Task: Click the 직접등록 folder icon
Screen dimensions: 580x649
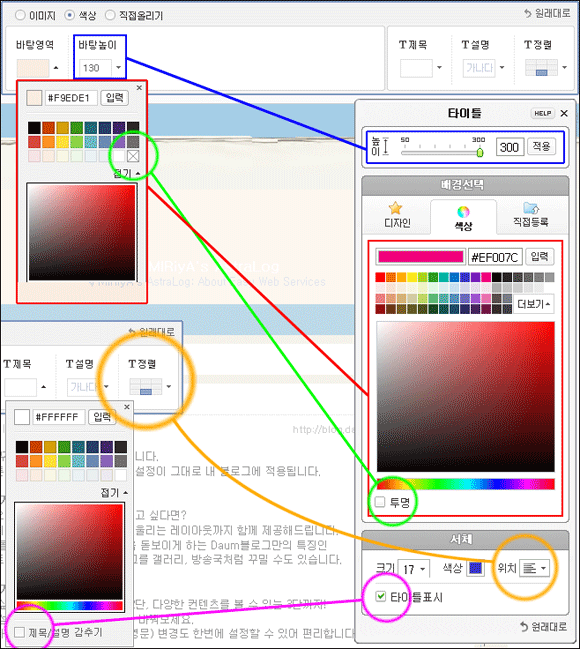Action: (x=531, y=208)
